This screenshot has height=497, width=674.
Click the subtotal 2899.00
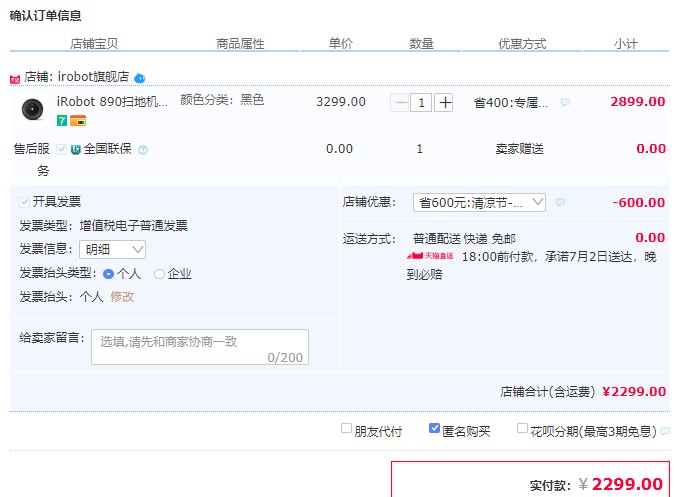tap(638, 102)
